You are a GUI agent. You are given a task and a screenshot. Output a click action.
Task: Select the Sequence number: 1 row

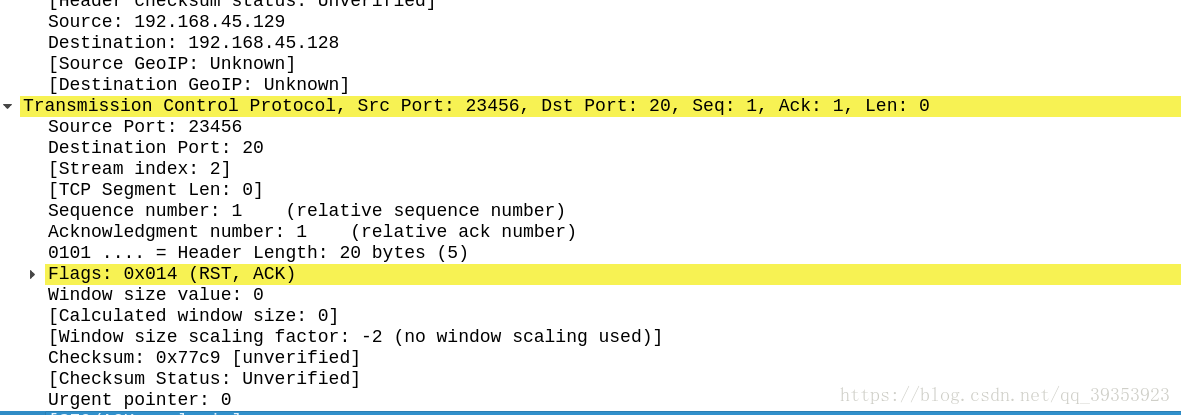306,211
